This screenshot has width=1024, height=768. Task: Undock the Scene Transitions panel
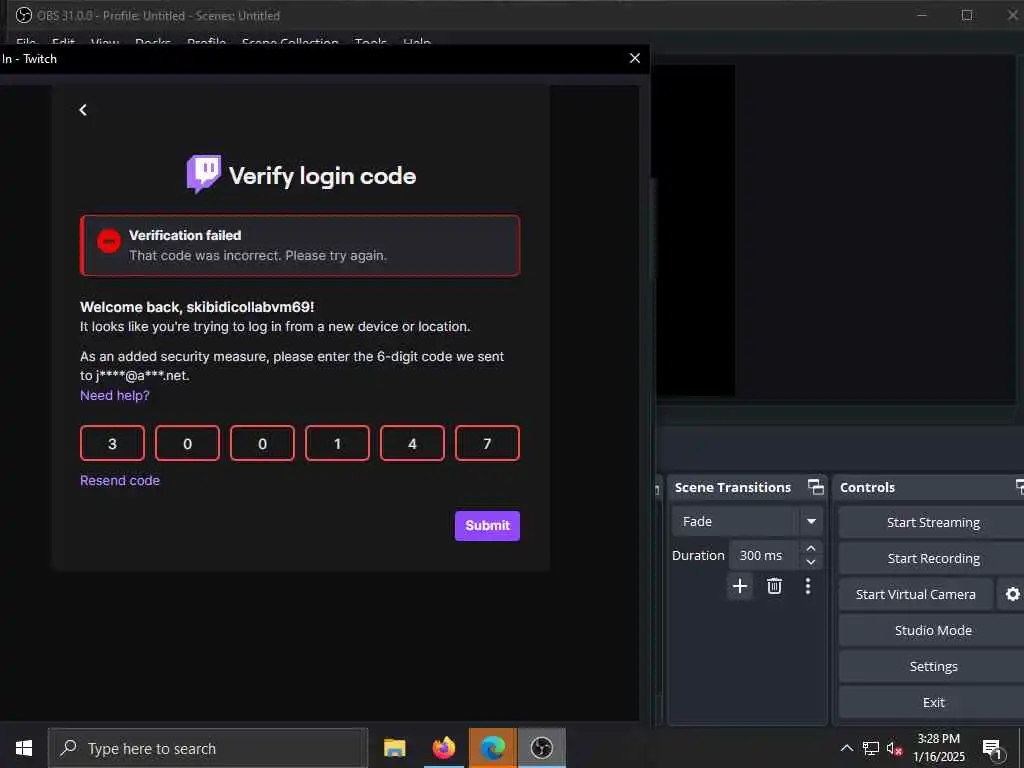point(816,487)
